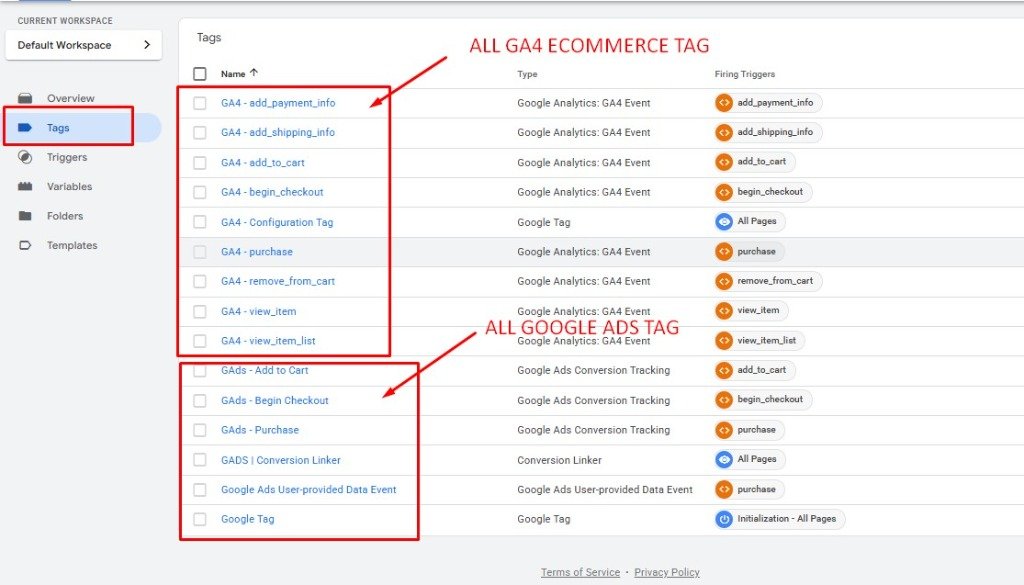
Task: Click the Folders icon in sidebar
Action: coord(25,216)
